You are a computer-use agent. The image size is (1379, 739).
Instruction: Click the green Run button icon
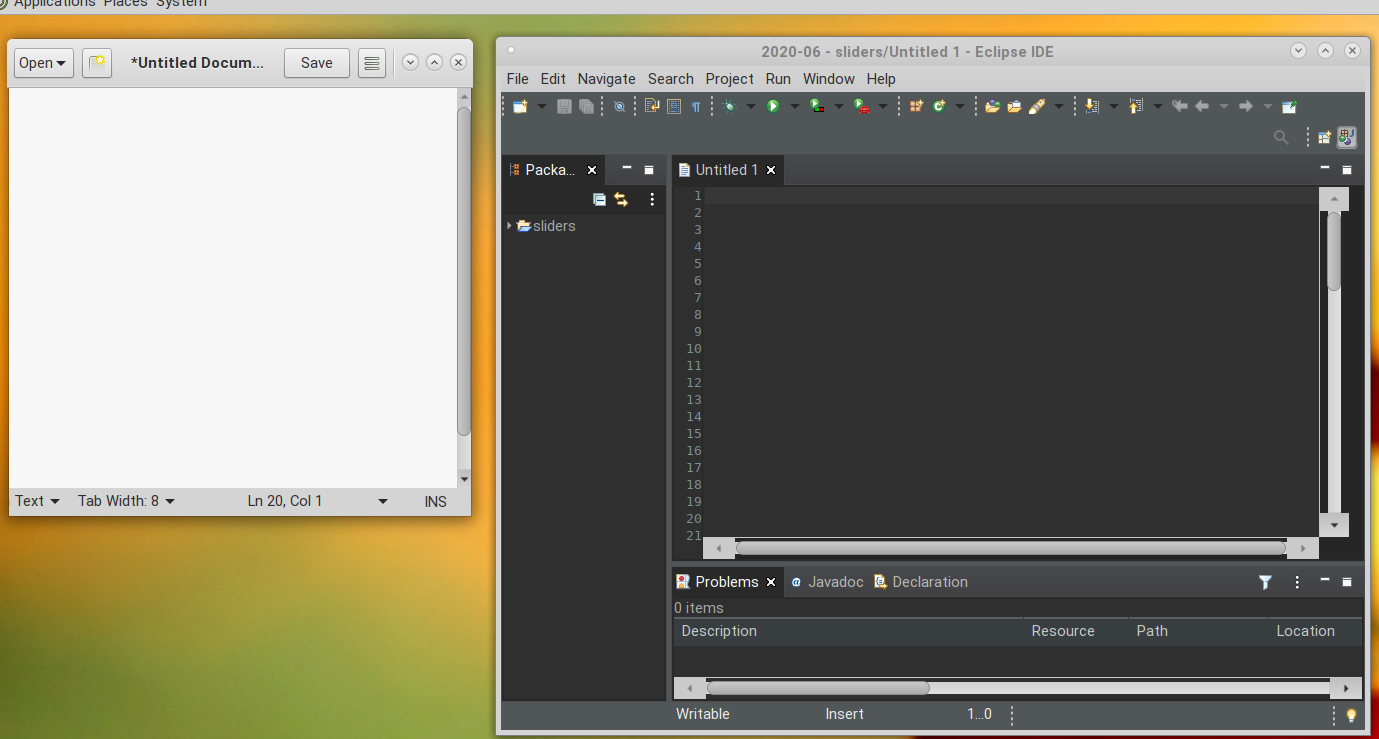773,106
